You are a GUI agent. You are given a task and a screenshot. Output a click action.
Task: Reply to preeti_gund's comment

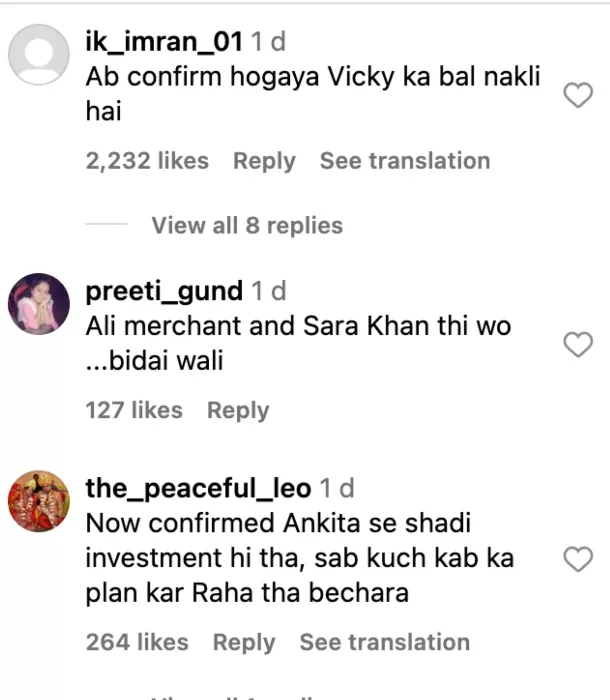pos(238,410)
